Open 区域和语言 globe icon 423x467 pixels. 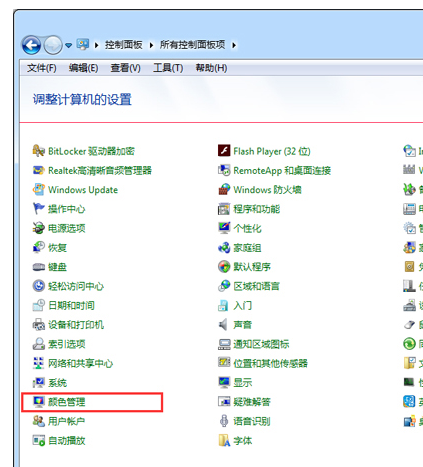click(x=224, y=286)
